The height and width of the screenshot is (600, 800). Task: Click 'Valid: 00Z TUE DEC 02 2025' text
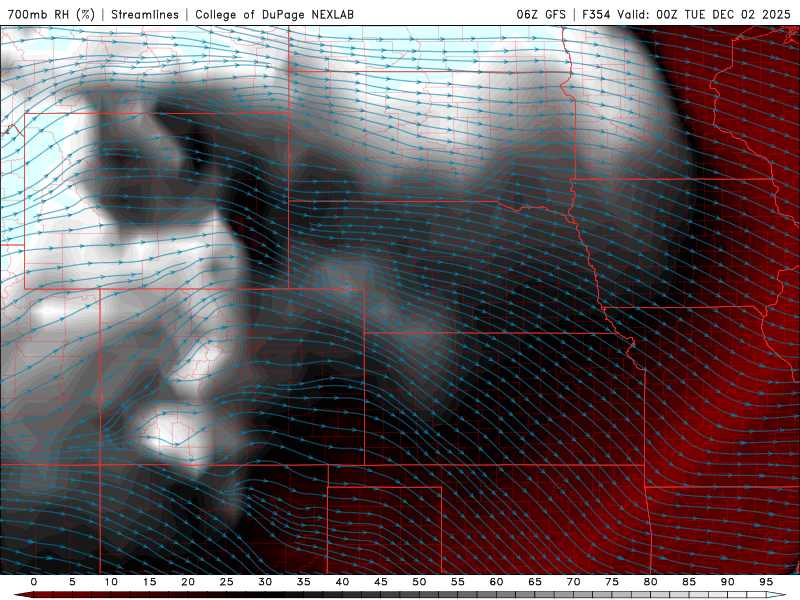coord(704,14)
